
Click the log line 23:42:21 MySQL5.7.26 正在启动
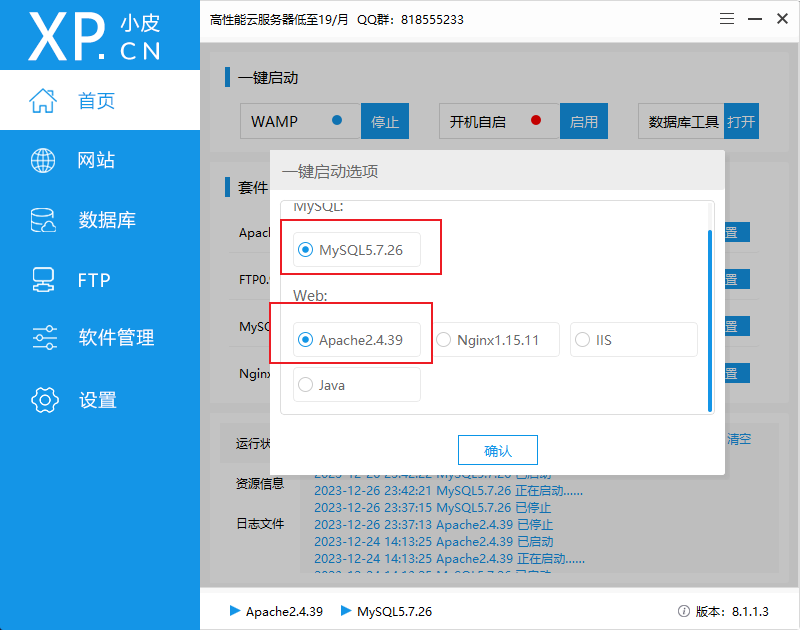448,491
